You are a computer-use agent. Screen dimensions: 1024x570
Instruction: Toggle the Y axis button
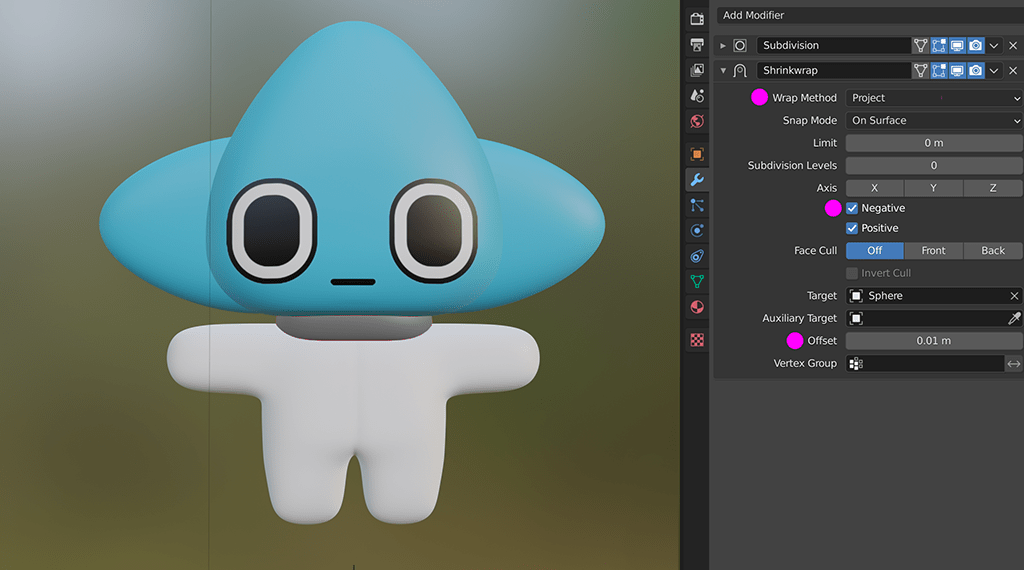click(x=933, y=188)
